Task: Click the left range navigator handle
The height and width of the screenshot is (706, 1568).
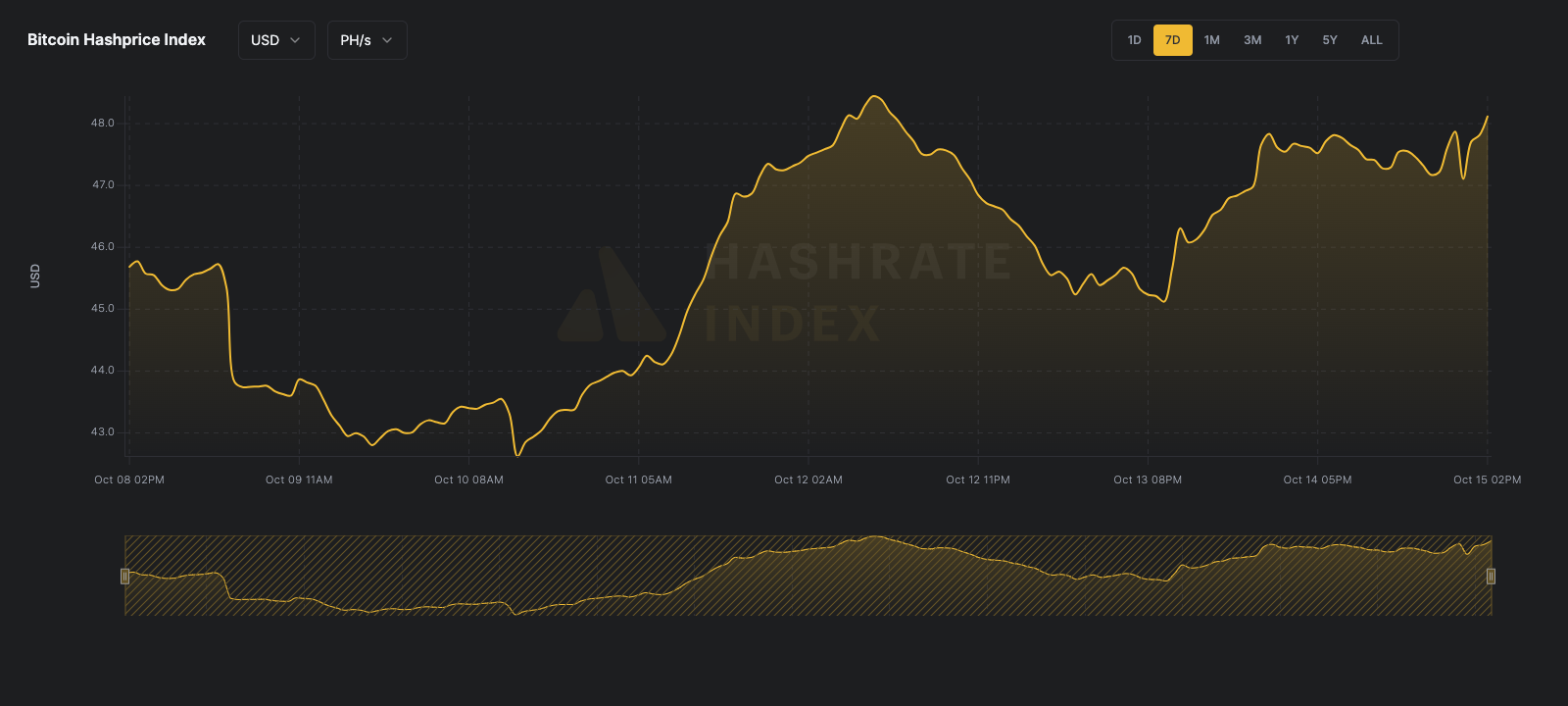Action: tap(124, 576)
